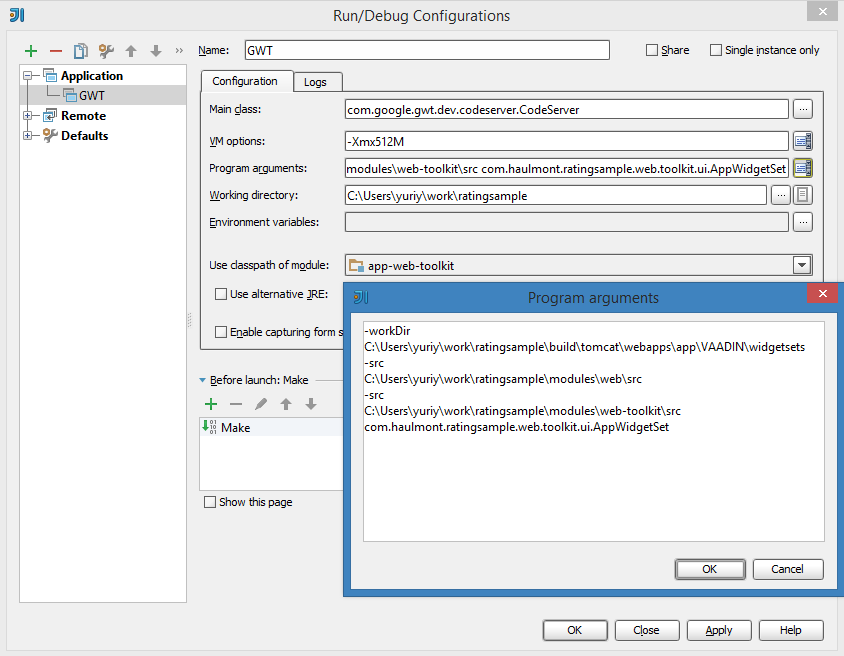Edit the Before launch task pencil icon
Viewport: 844px width, 656px height.
tap(261, 404)
